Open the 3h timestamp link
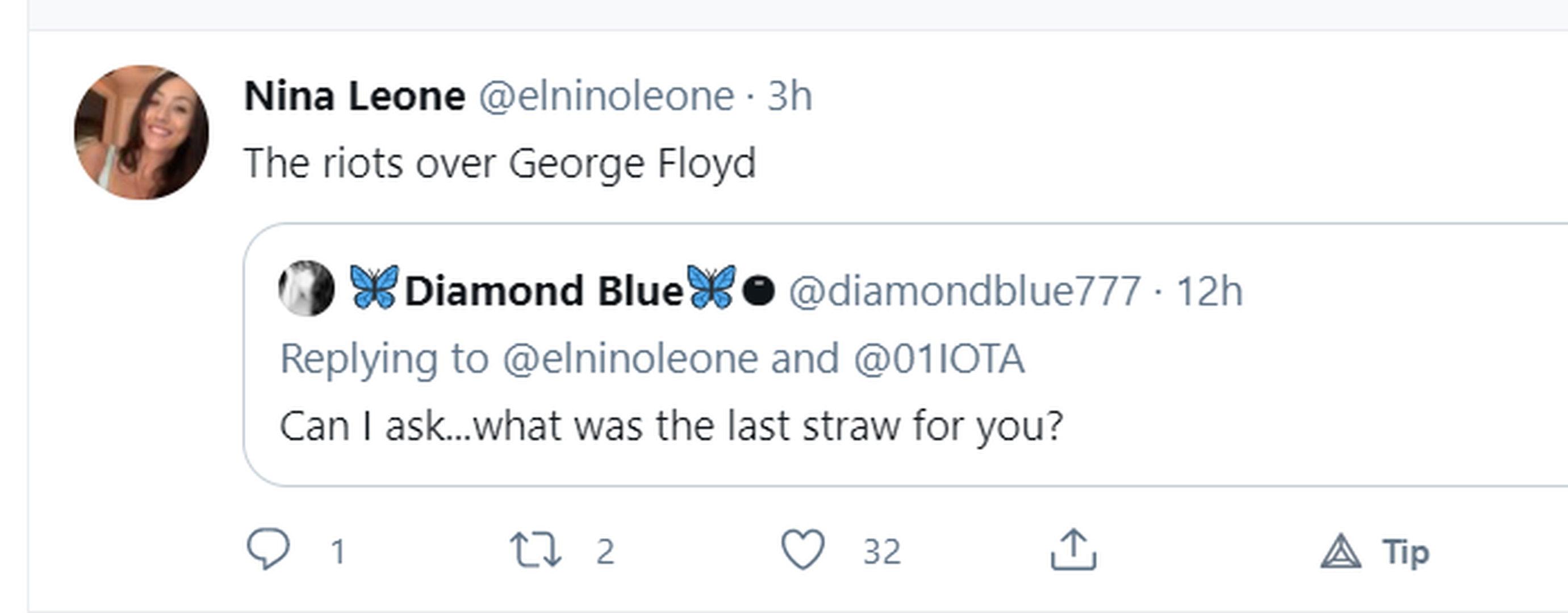The width and height of the screenshot is (1568, 613). [789, 96]
